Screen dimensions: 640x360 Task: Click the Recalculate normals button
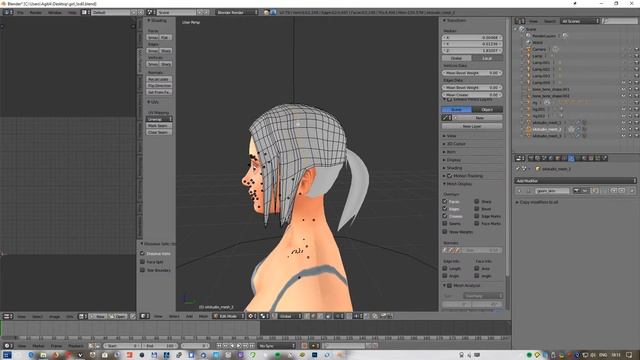point(159,79)
